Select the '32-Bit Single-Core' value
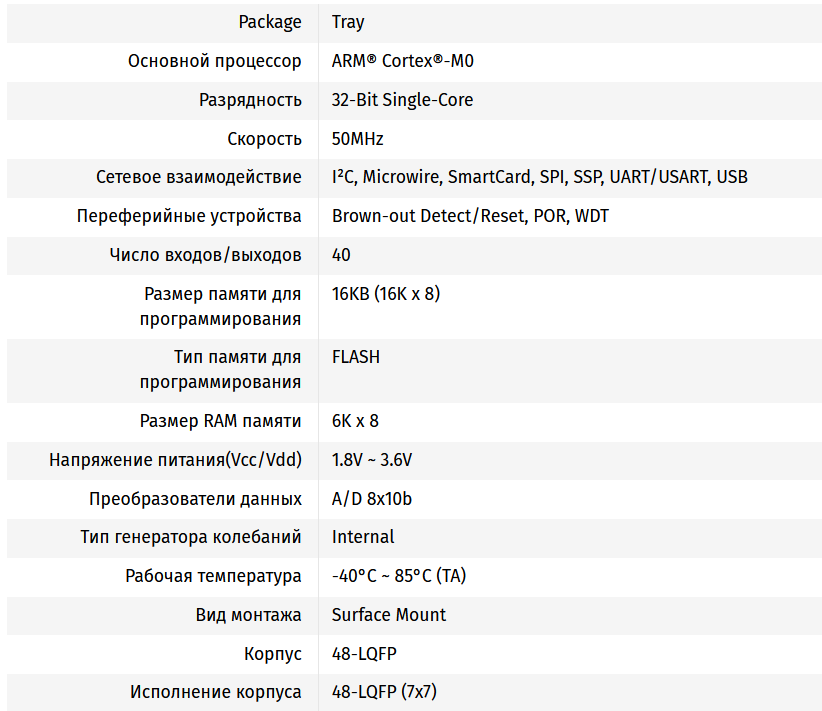This screenshot has width=822, height=711. [402, 100]
